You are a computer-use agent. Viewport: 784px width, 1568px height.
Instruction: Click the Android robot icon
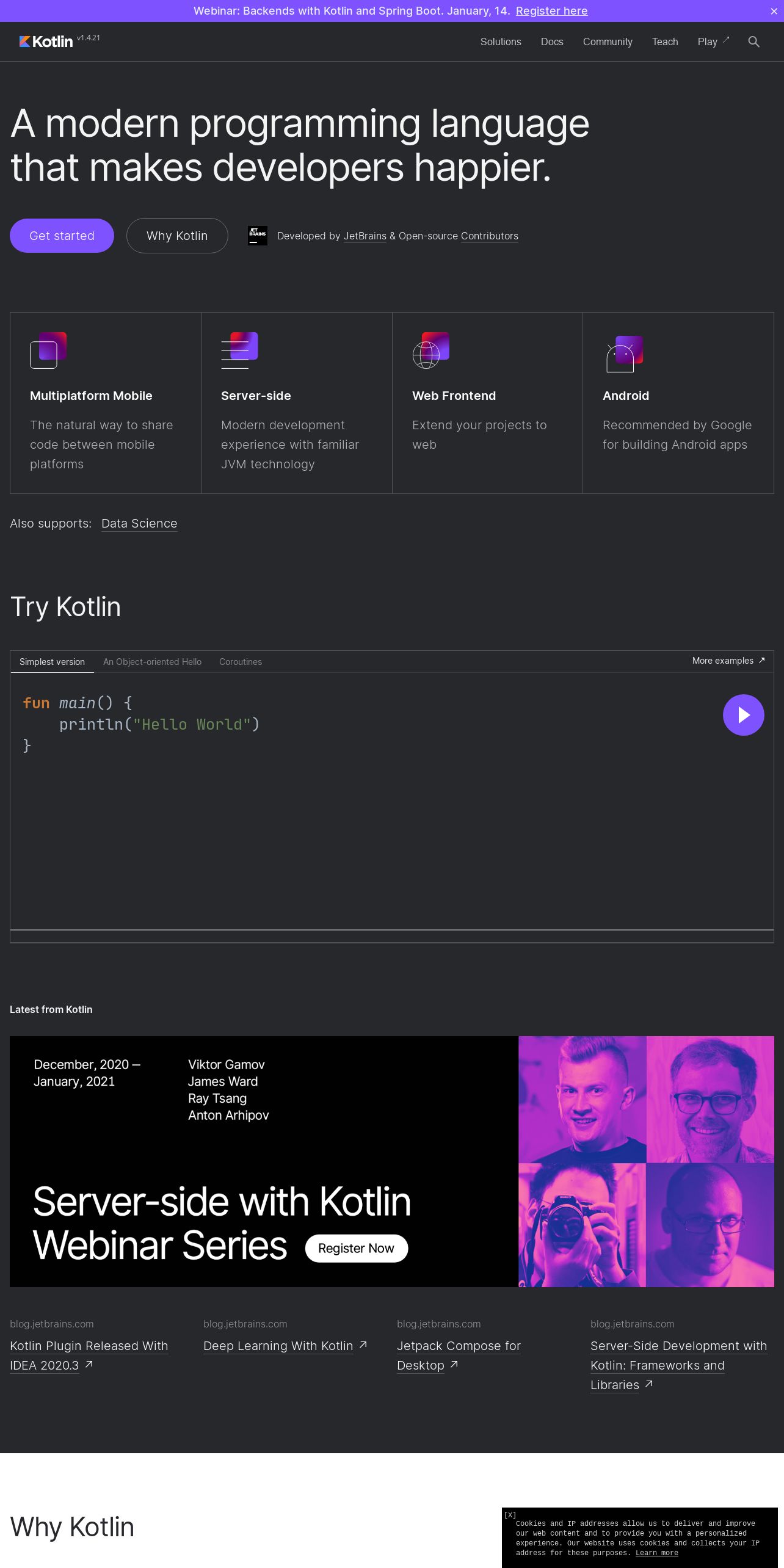tap(624, 353)
